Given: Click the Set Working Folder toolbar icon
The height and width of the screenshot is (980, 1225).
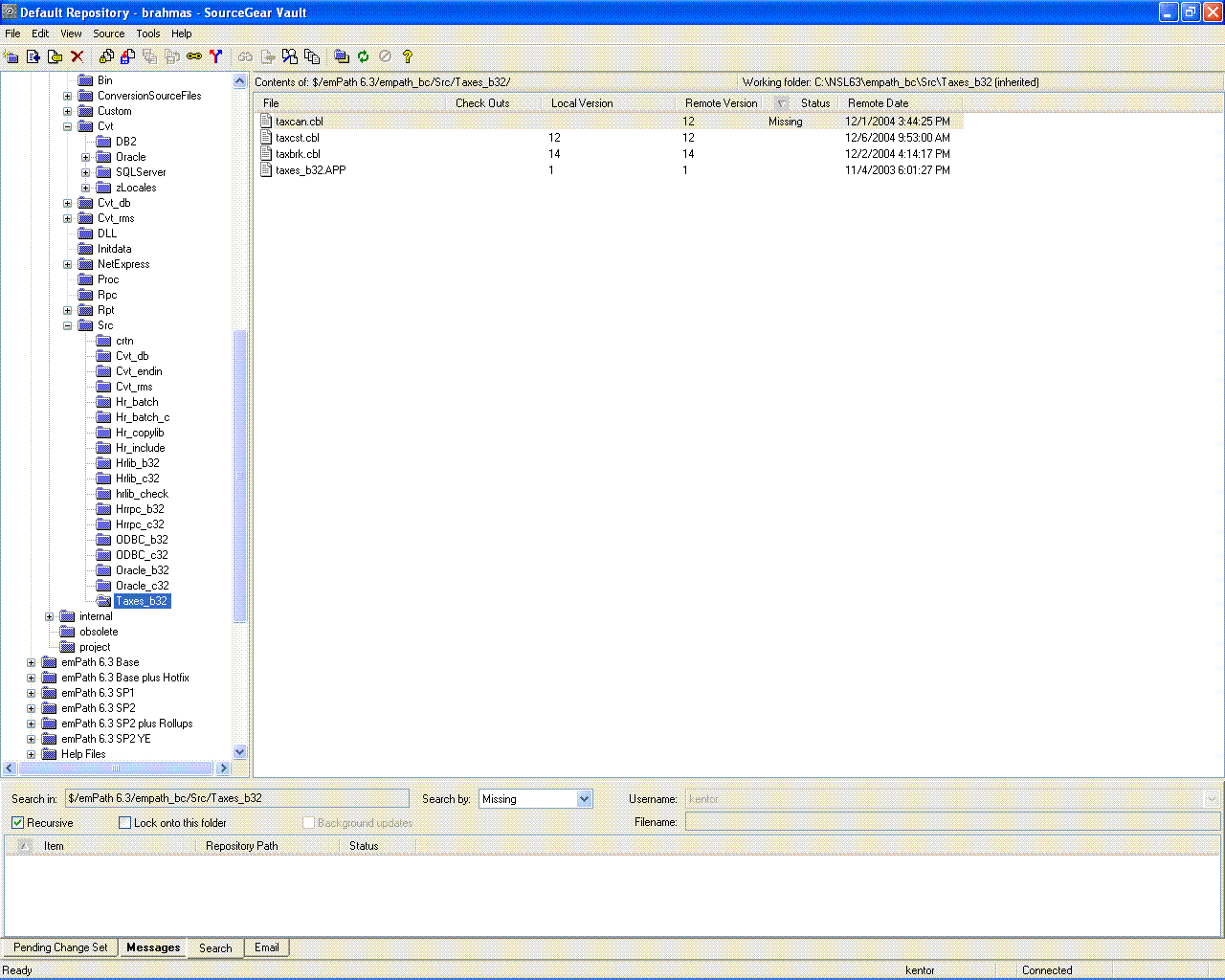Looking at the screenshot, I should 342,56.
